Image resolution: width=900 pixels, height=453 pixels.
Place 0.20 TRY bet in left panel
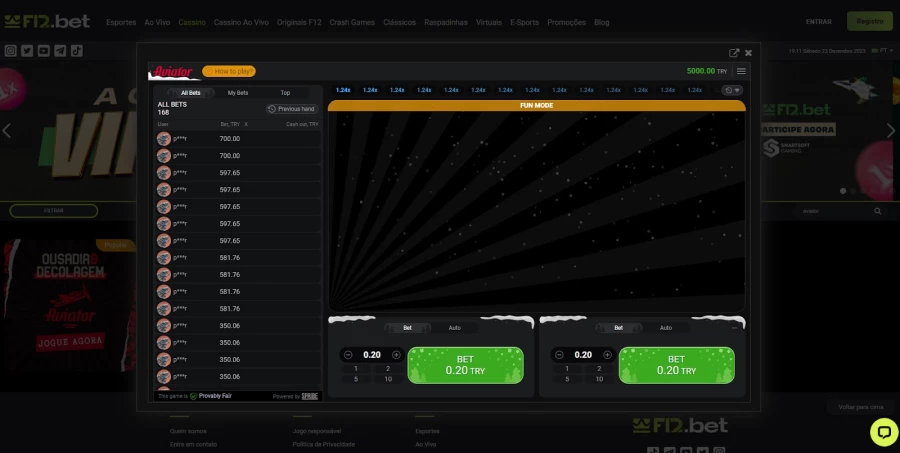pyautogui.click(x=465, y=365)
